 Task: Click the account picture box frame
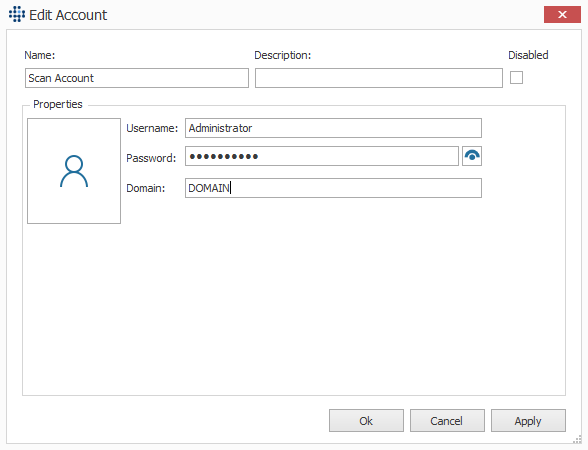pyautogui.click(x=74, y=171)
